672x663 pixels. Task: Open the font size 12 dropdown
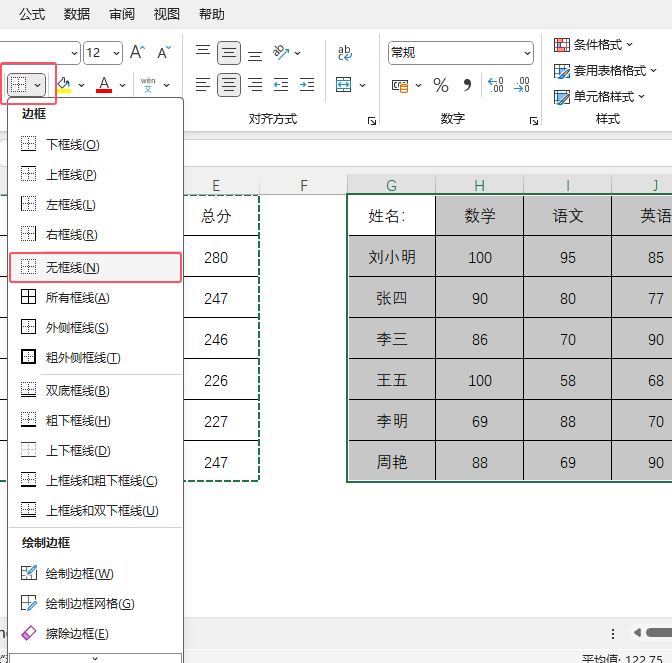116,53
